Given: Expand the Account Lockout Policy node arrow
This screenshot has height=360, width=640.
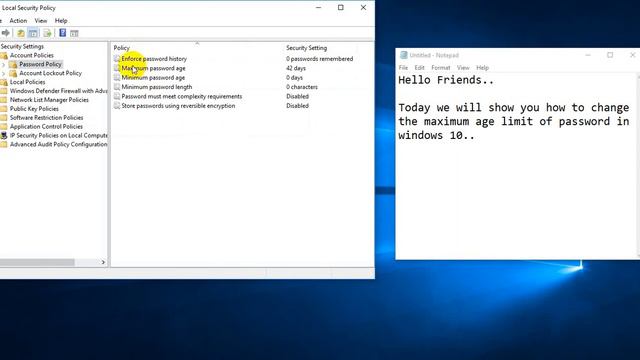Looking at the screenshot, I should click(x=4, y=73).
